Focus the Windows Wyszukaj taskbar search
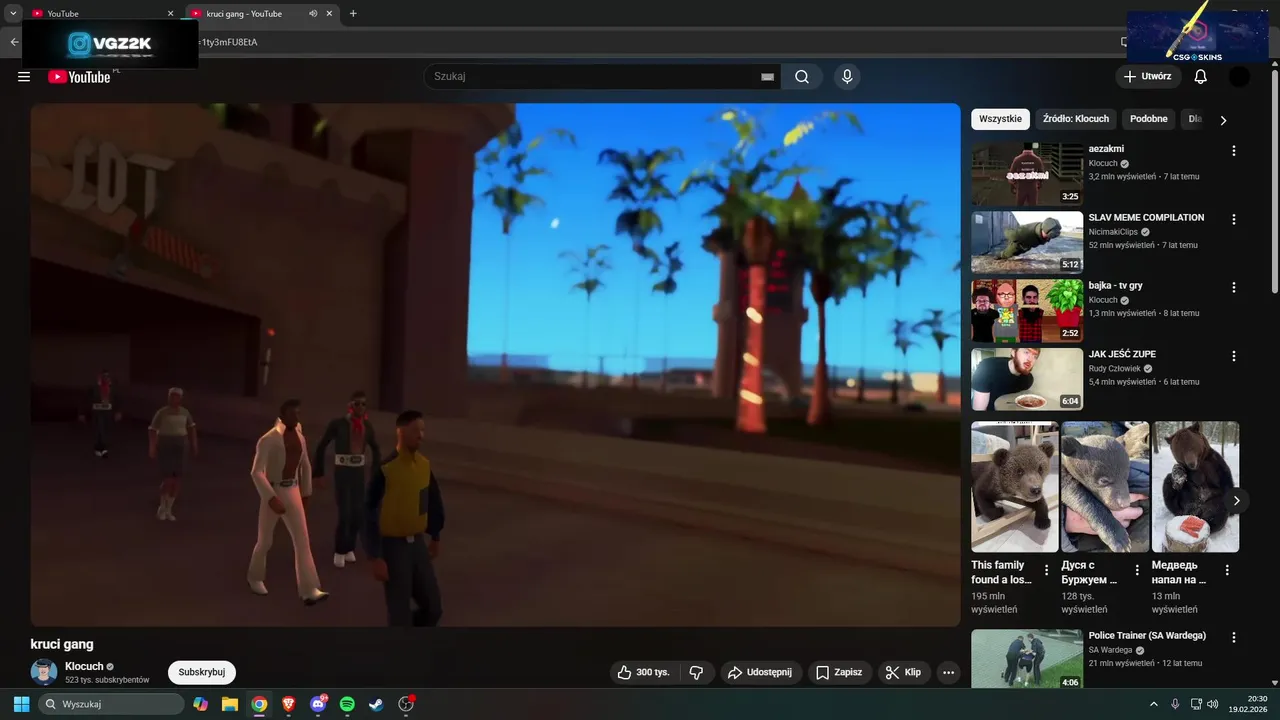This screenshot has height=720, width=1280. click(112, 704)
